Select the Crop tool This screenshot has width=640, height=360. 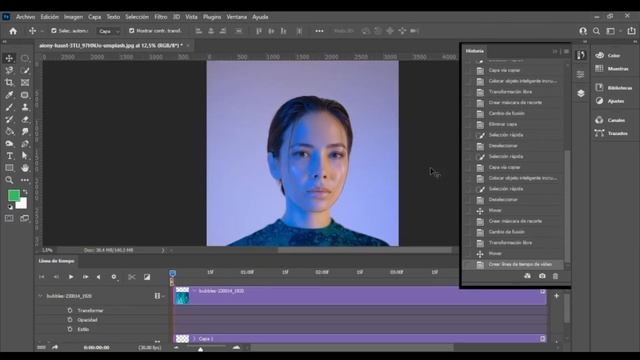[9, 83]
